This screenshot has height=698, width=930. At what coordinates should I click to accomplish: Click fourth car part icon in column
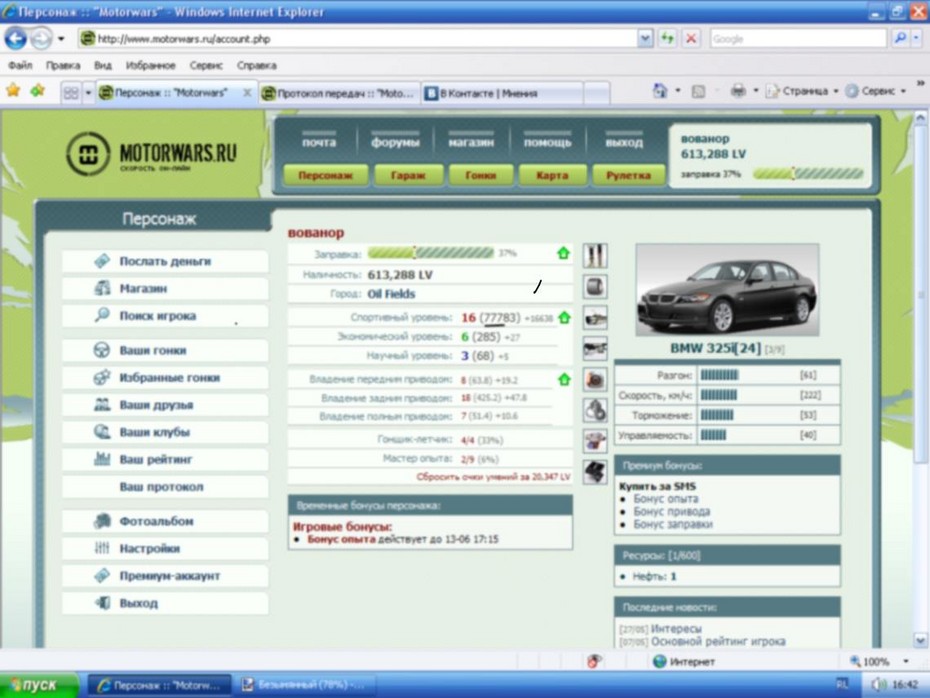595,349
